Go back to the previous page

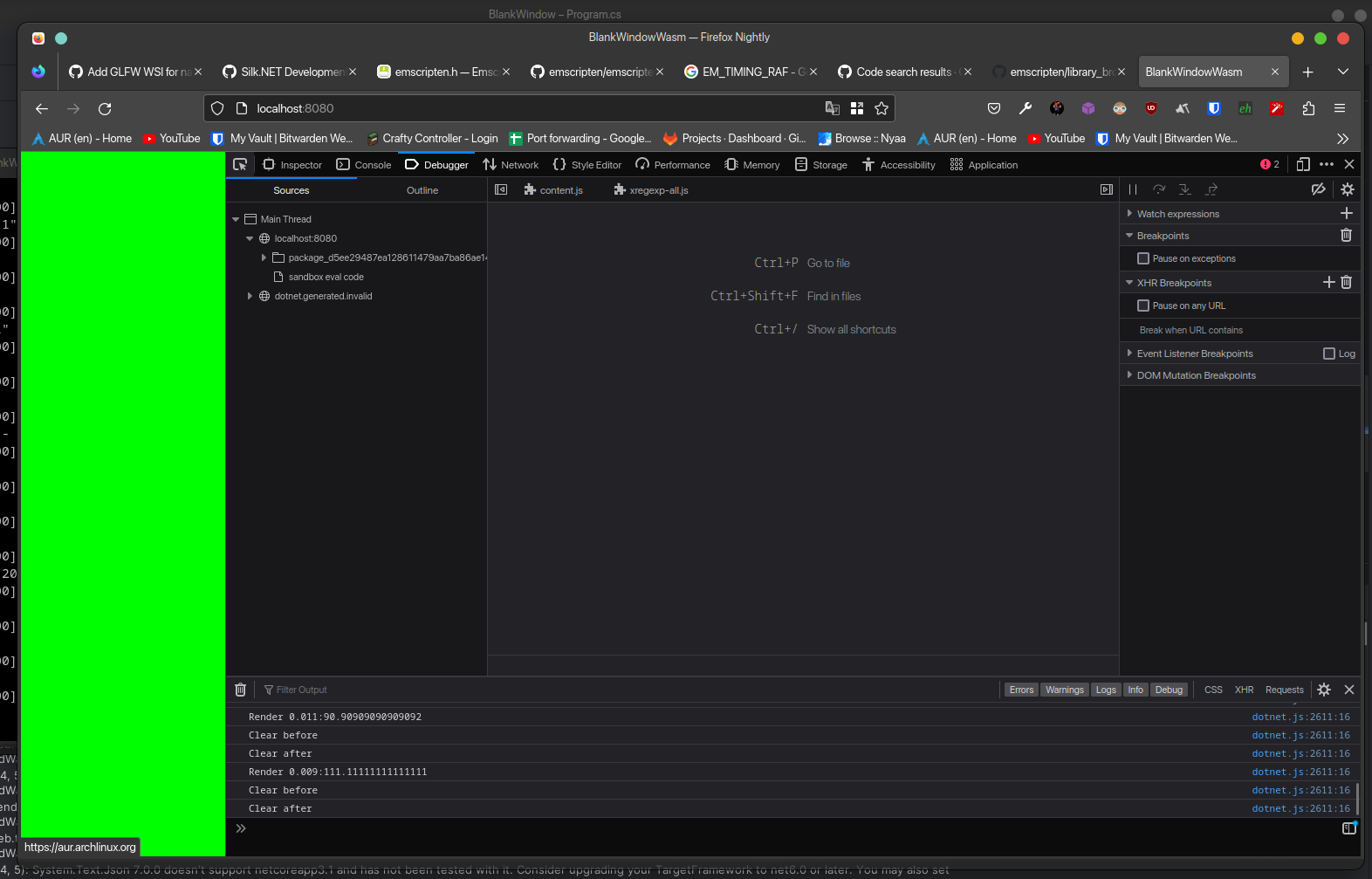[42, 108]
